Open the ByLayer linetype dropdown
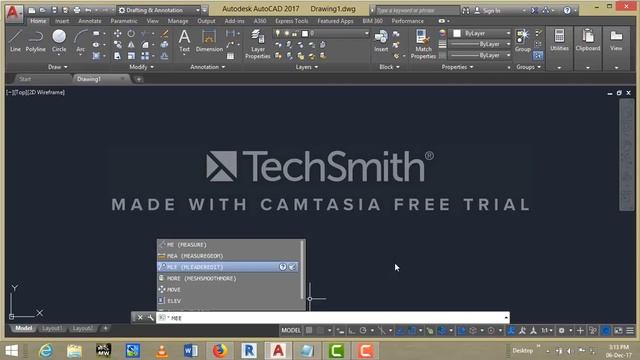This screenshot has width=640, height=360. coord(480,55)
